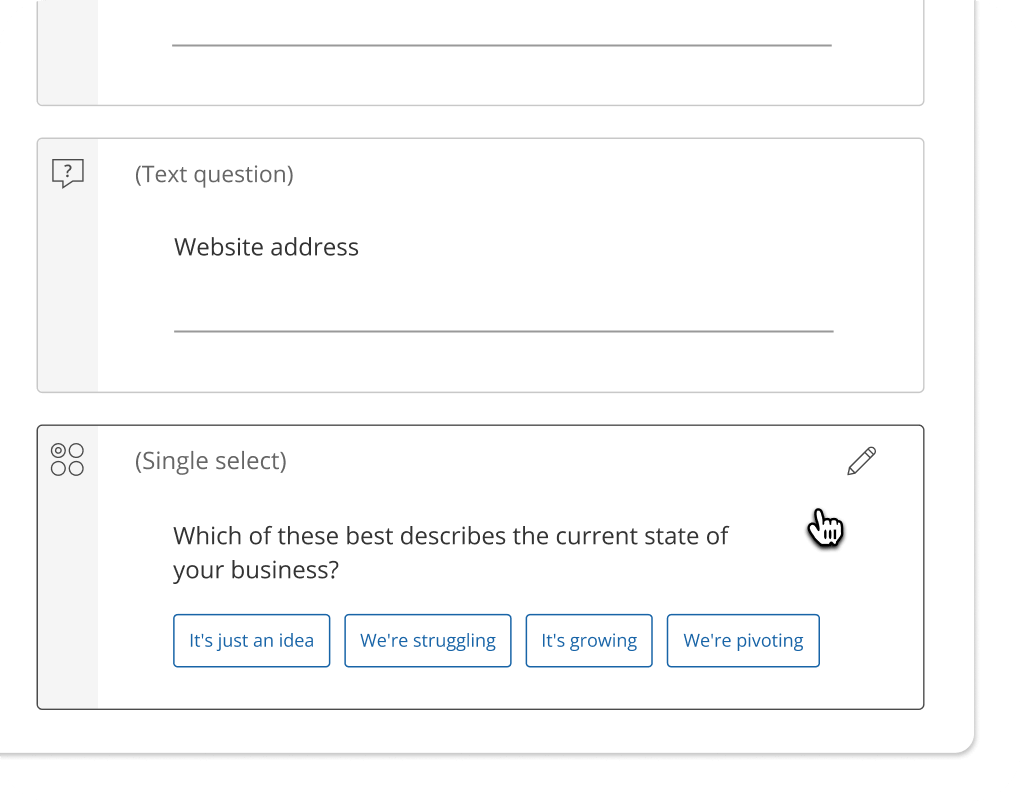Click the topmost text answer line
Screen dimensions: 1020x801
pyautogui.click(x=503, y=44)
